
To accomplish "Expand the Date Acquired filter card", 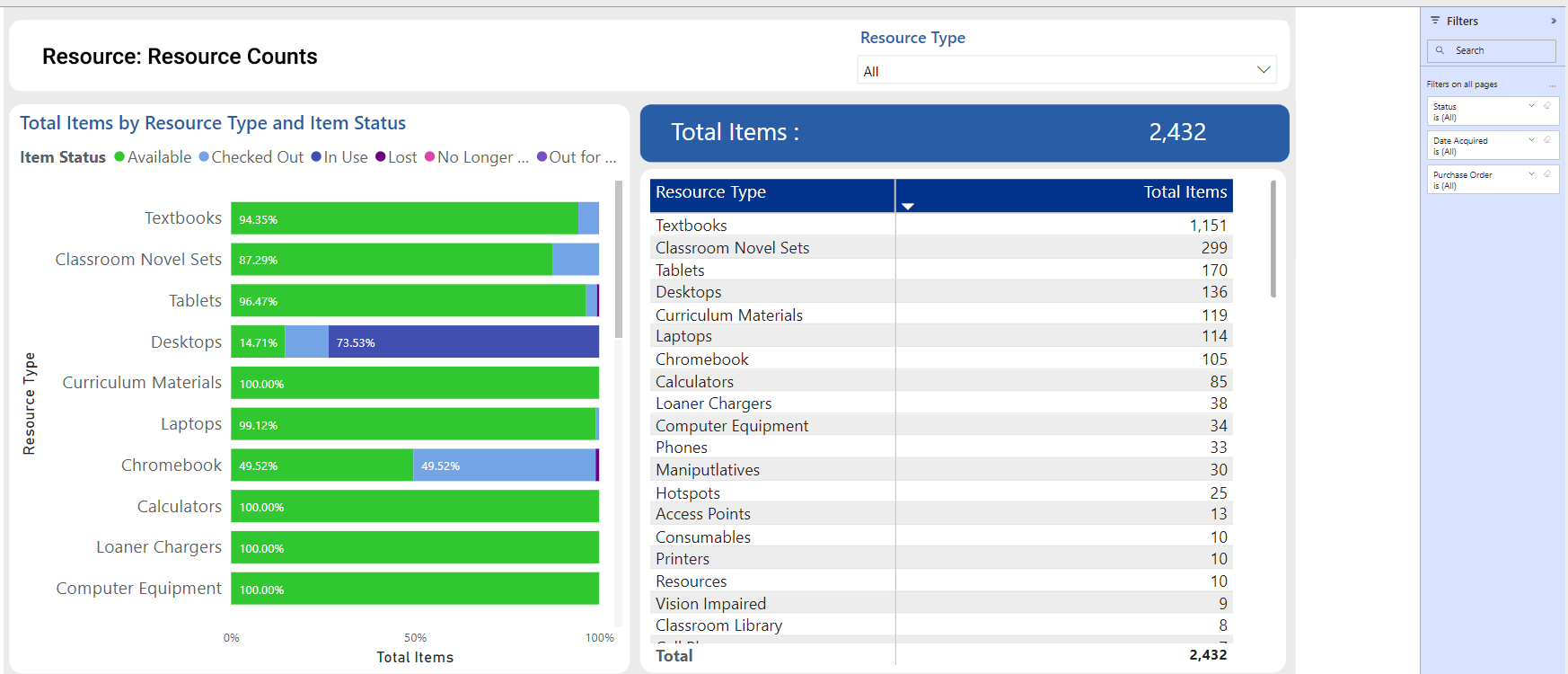I will [x=1532, y=140].
